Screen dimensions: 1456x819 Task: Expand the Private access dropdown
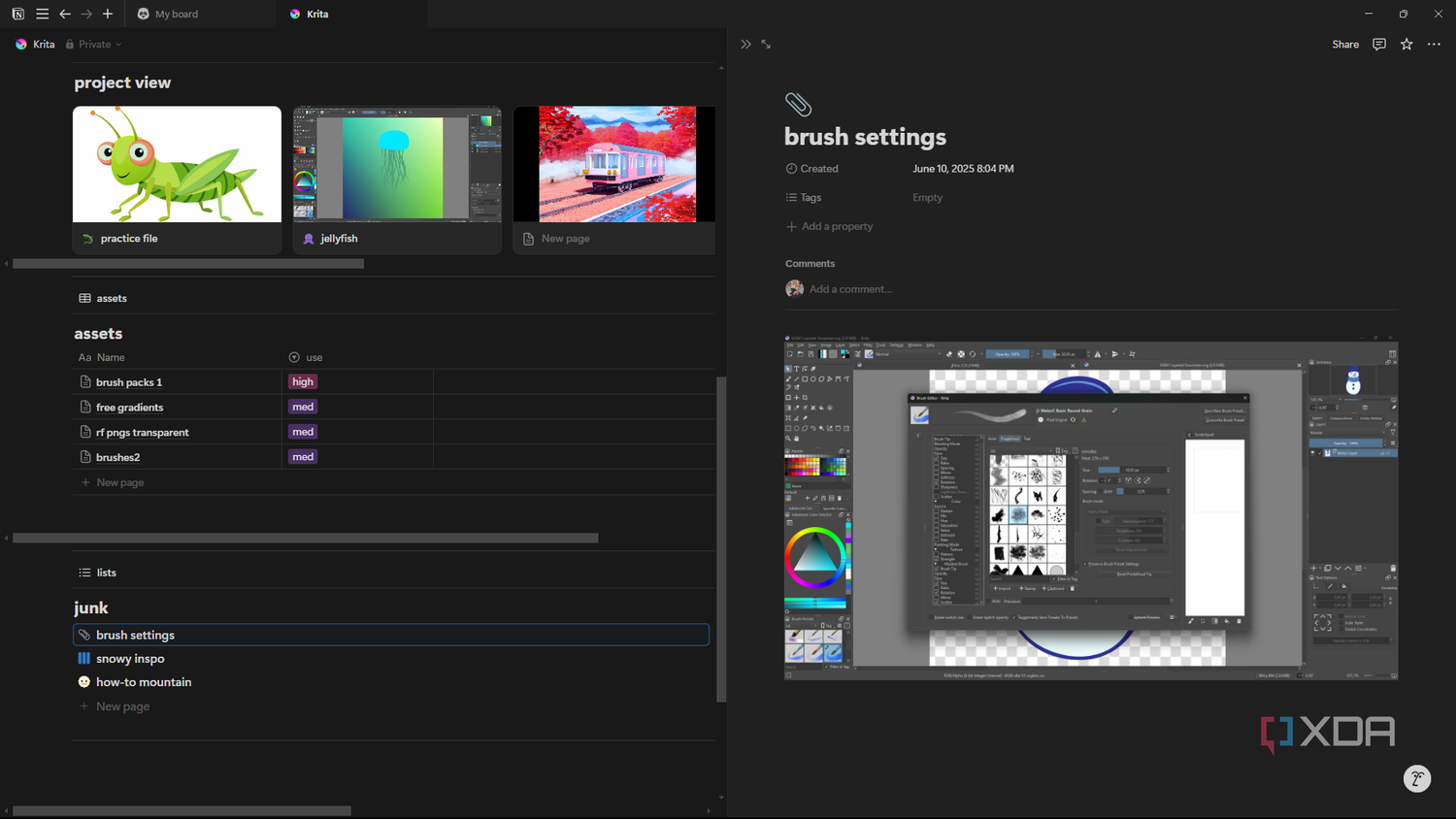[94, 45]
